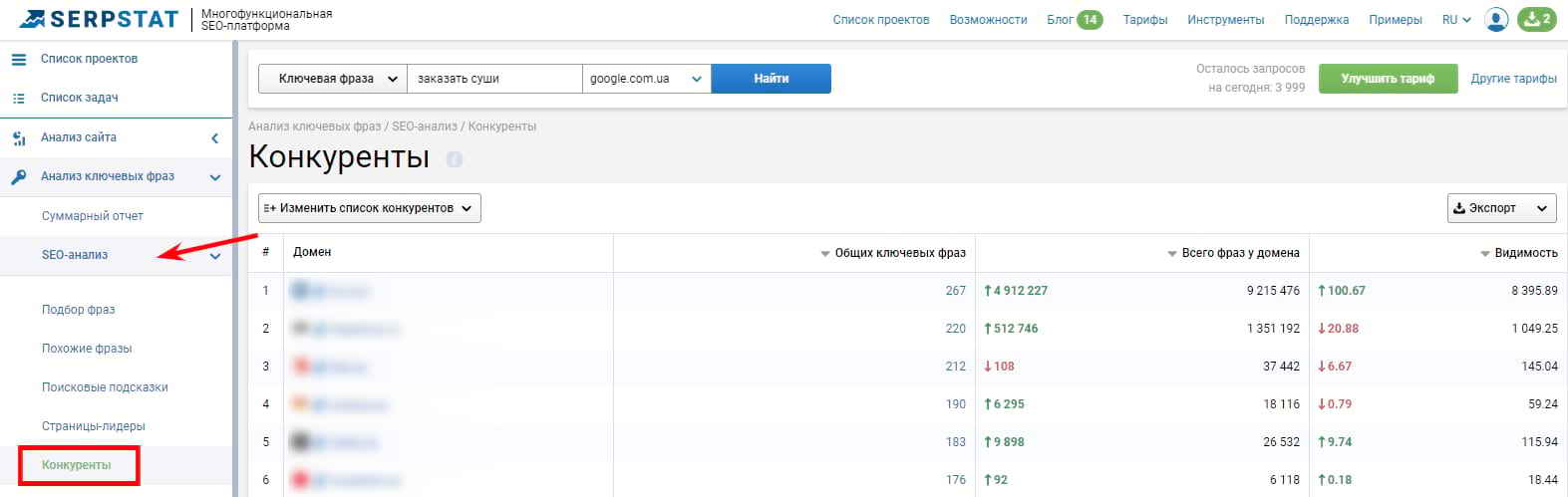Select total phrases value 1 351 192

(1273, 329)
